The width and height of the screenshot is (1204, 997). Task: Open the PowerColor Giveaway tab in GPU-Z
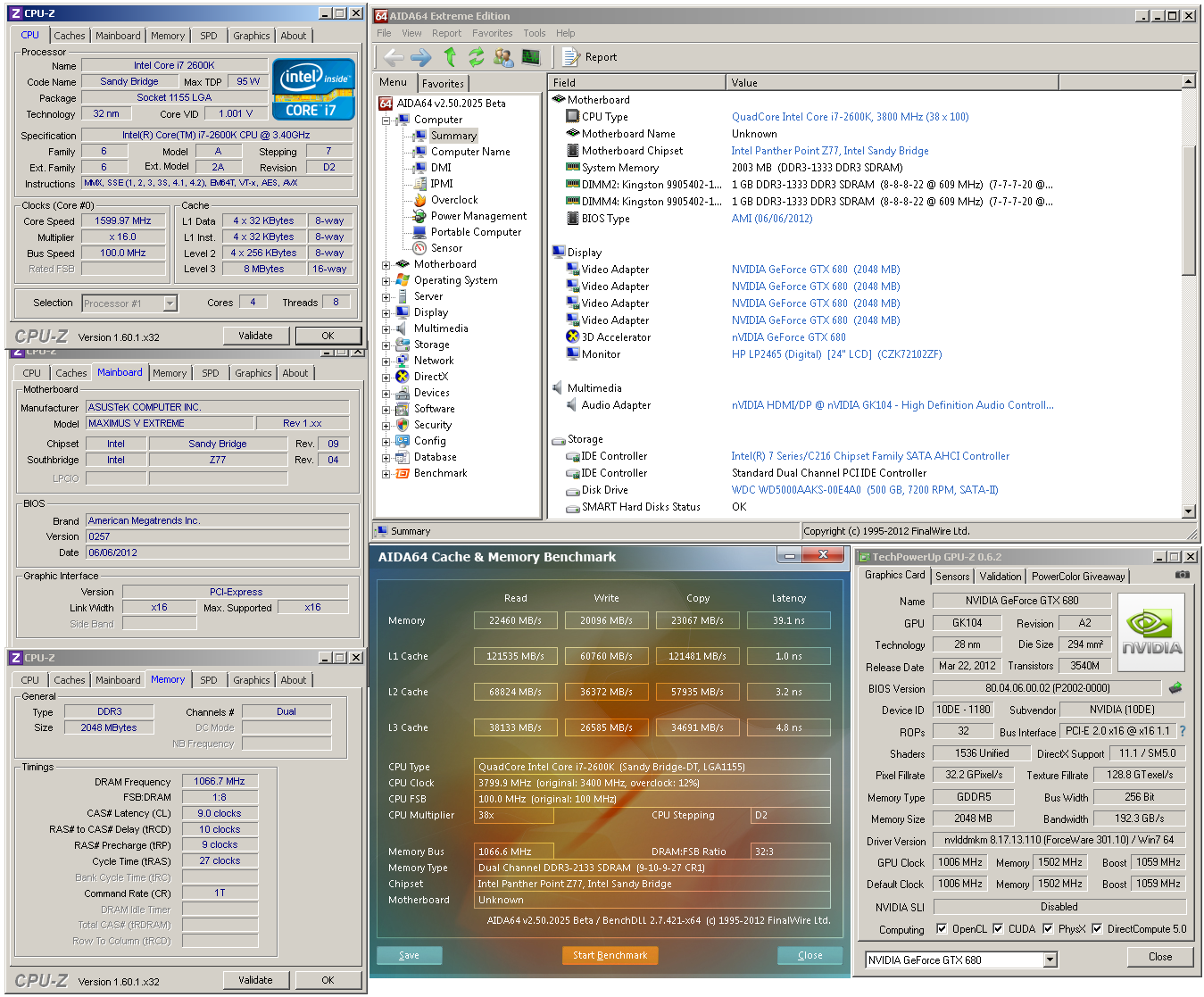coord(1078,577)
